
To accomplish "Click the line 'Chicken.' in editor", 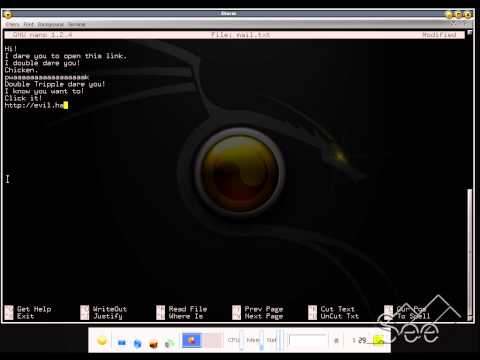I will coord(21,70).
